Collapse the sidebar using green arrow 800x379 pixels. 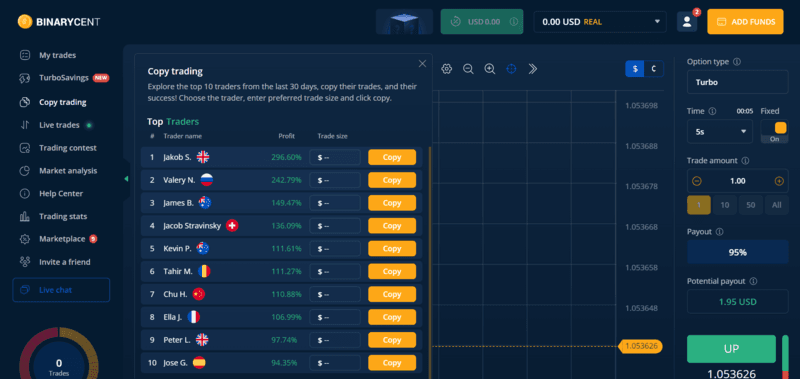point(126,179)
